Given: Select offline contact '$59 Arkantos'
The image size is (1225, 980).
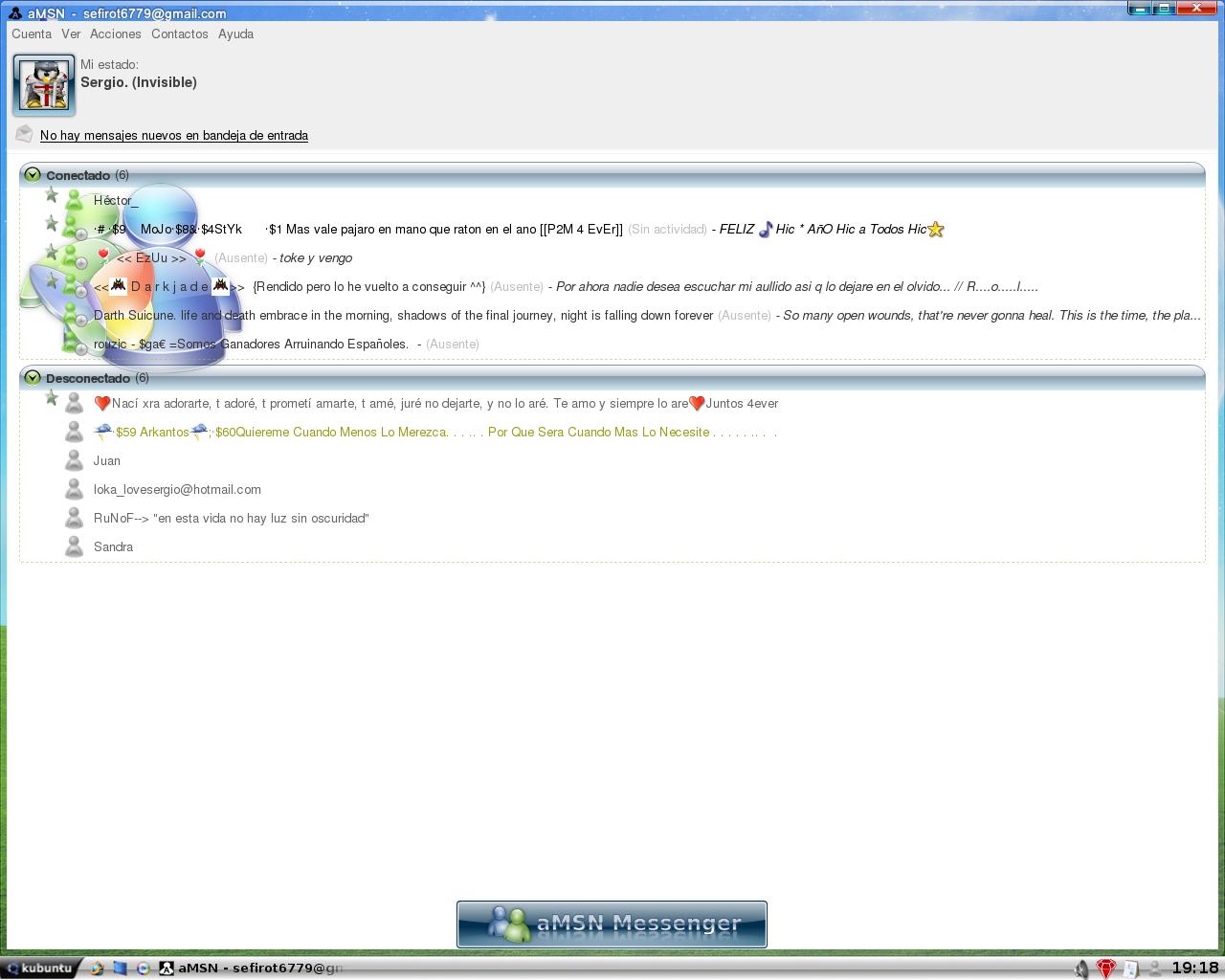Looking at the screenshot, I should tap(435, 433).
